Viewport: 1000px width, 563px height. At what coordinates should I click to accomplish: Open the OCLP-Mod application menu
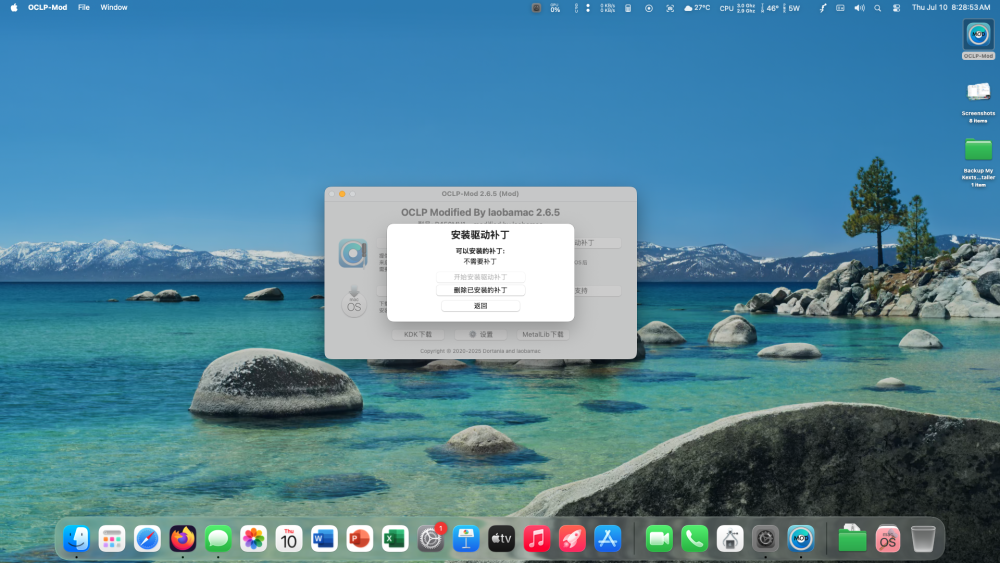[x=47, y=8]
